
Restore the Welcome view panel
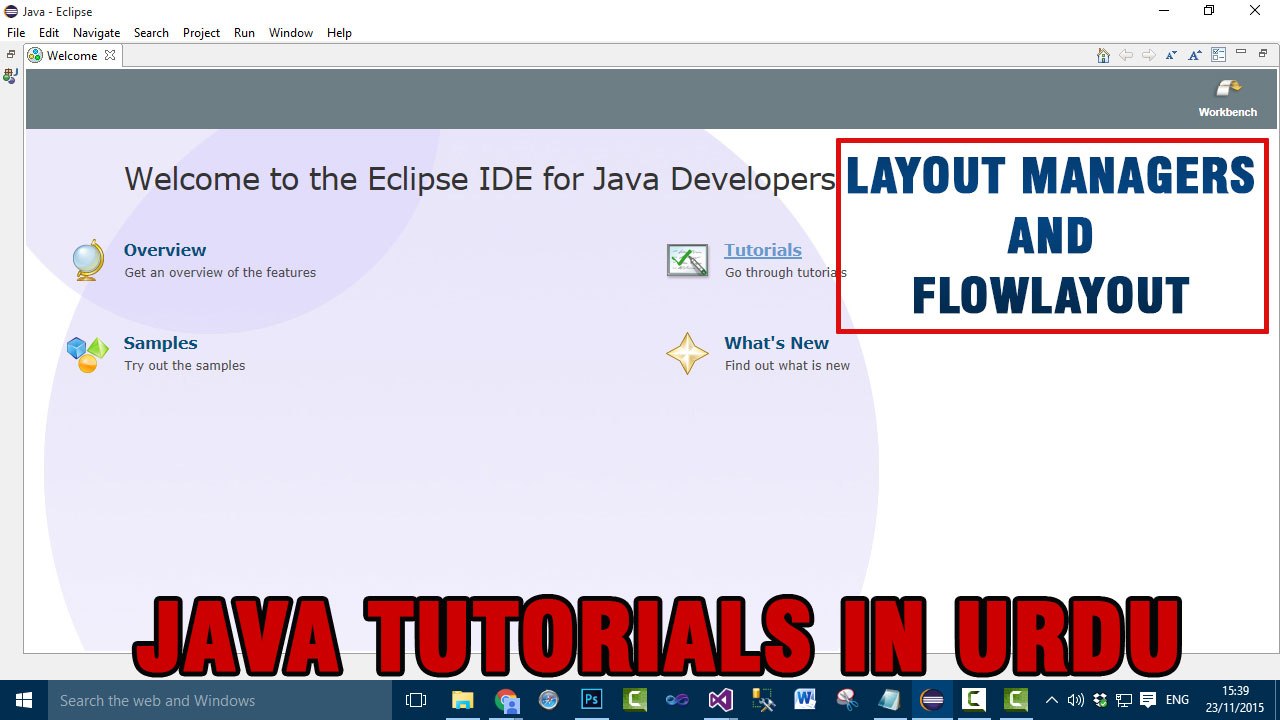pyautogui.click(x=1263, y=52)
